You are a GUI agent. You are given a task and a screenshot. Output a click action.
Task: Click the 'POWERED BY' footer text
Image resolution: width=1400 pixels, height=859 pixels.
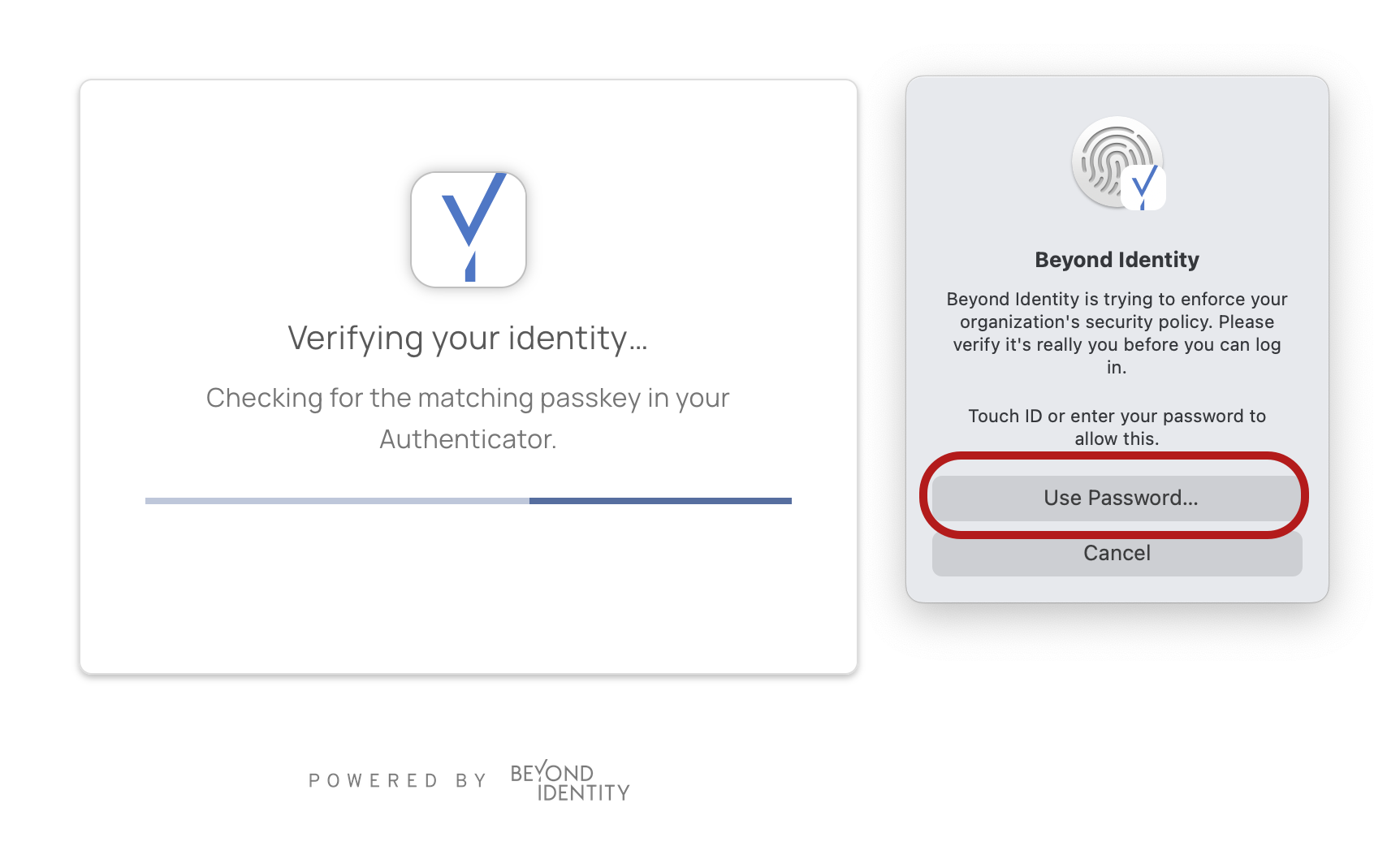(397, 781)
